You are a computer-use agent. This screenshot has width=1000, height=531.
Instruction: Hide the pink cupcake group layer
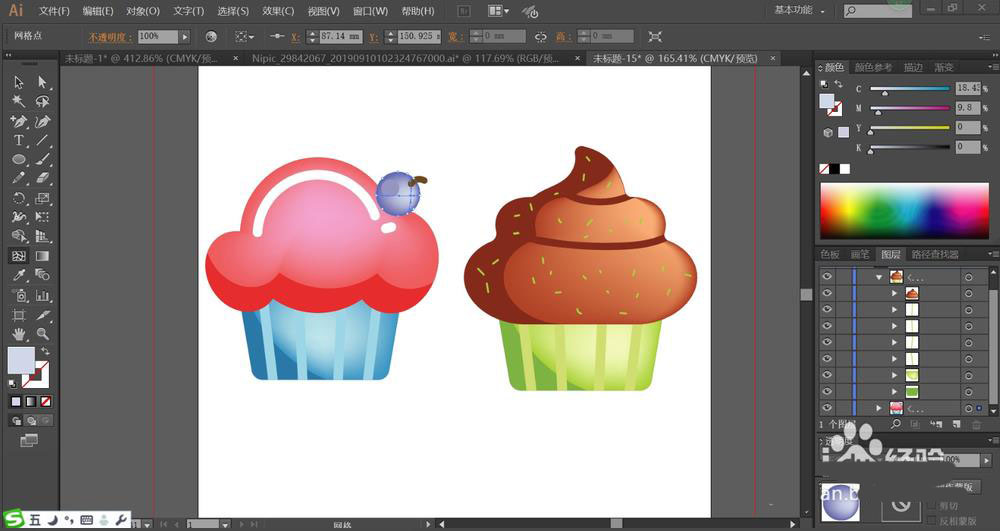pyautogui.click(x=827, y=408)
